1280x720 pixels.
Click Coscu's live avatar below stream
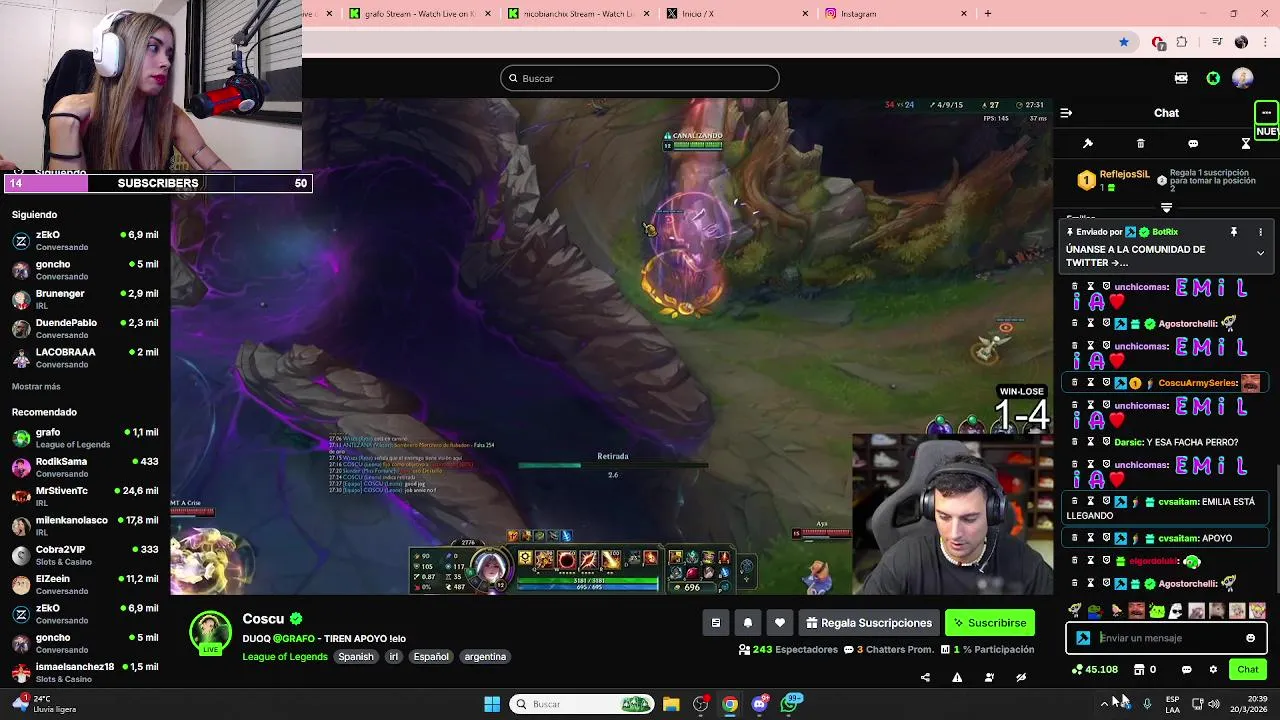(x=210, y=633)
